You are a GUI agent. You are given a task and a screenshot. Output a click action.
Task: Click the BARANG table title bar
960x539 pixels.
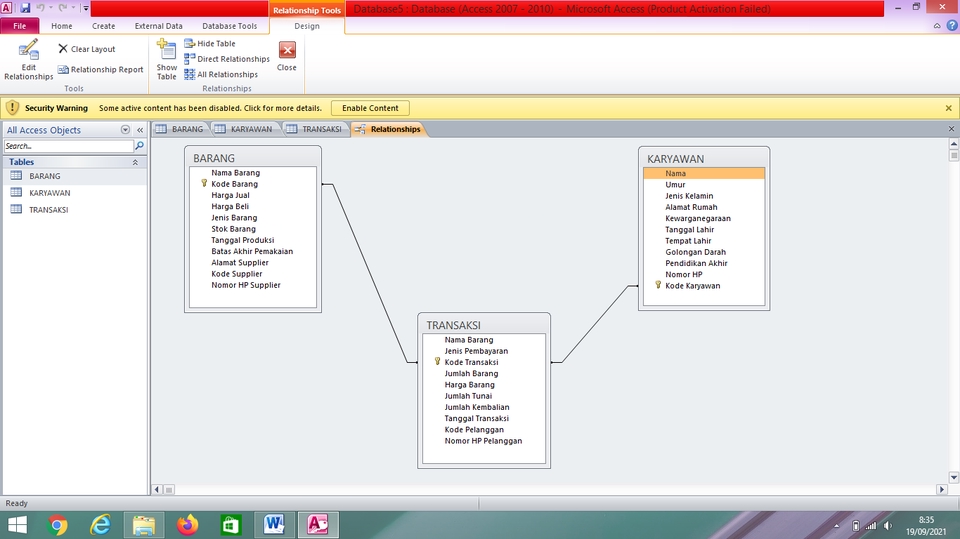pos(253,158)
